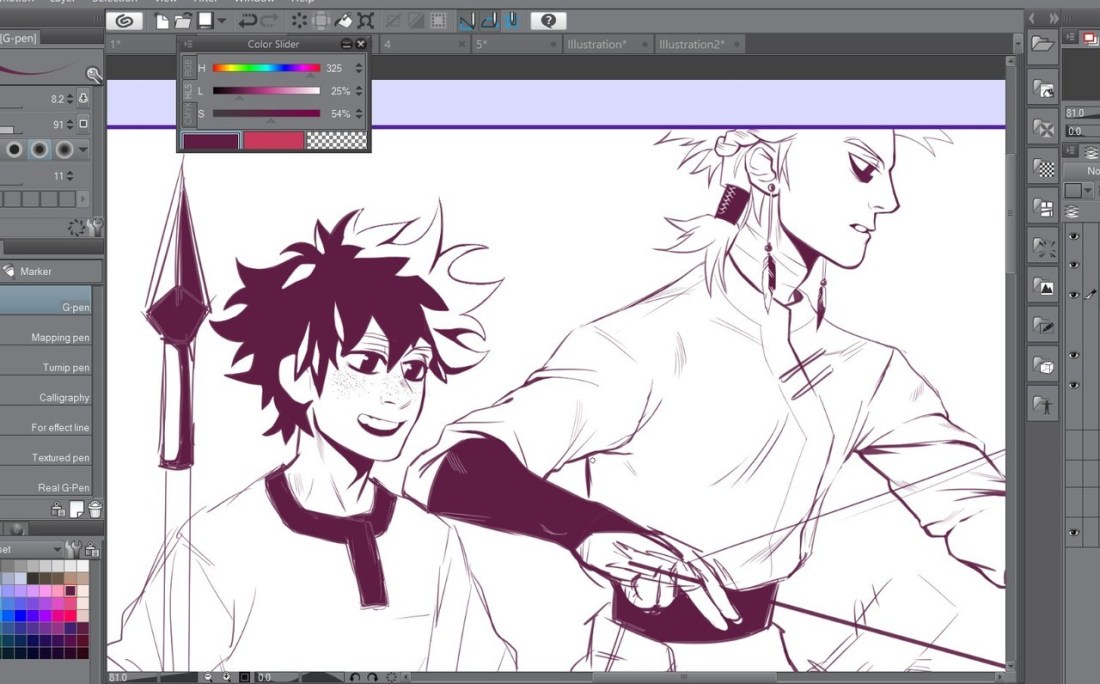Adjust brush size 8.2 stepper

69,99
